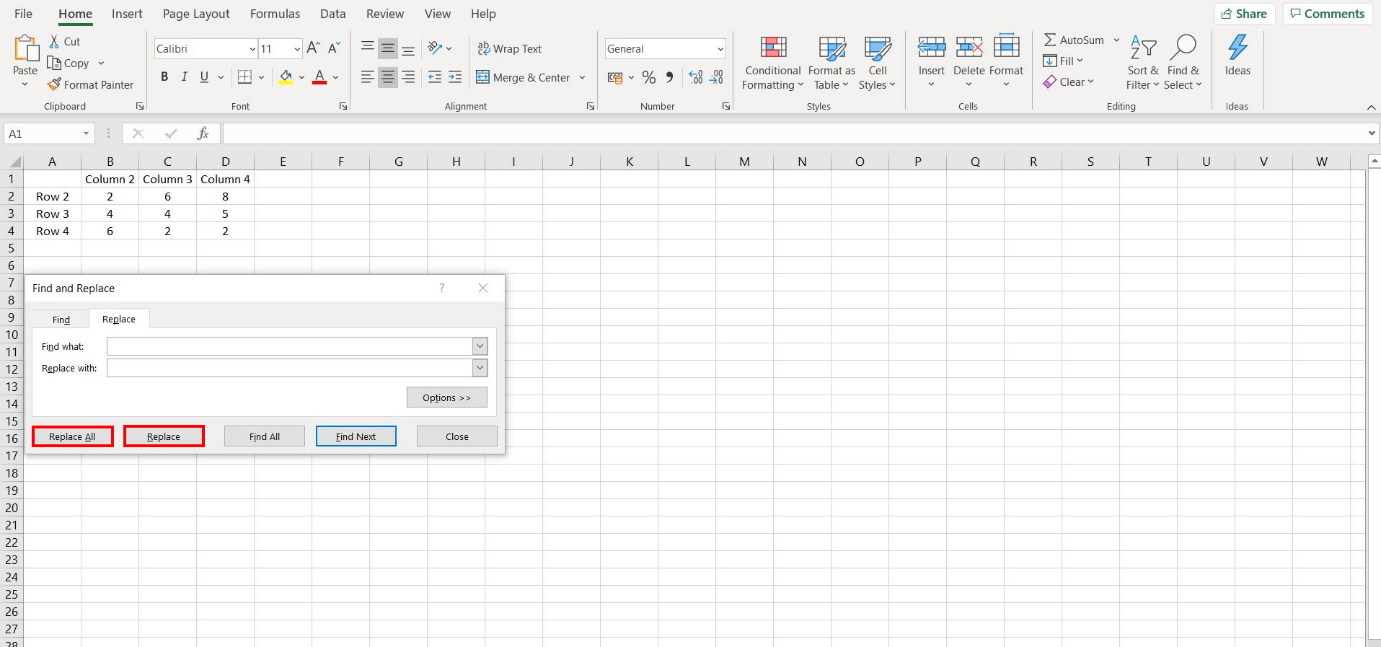Click the Paste icon in Clipboard
This screenshot has width=1381, height=647.
(25, 49)
